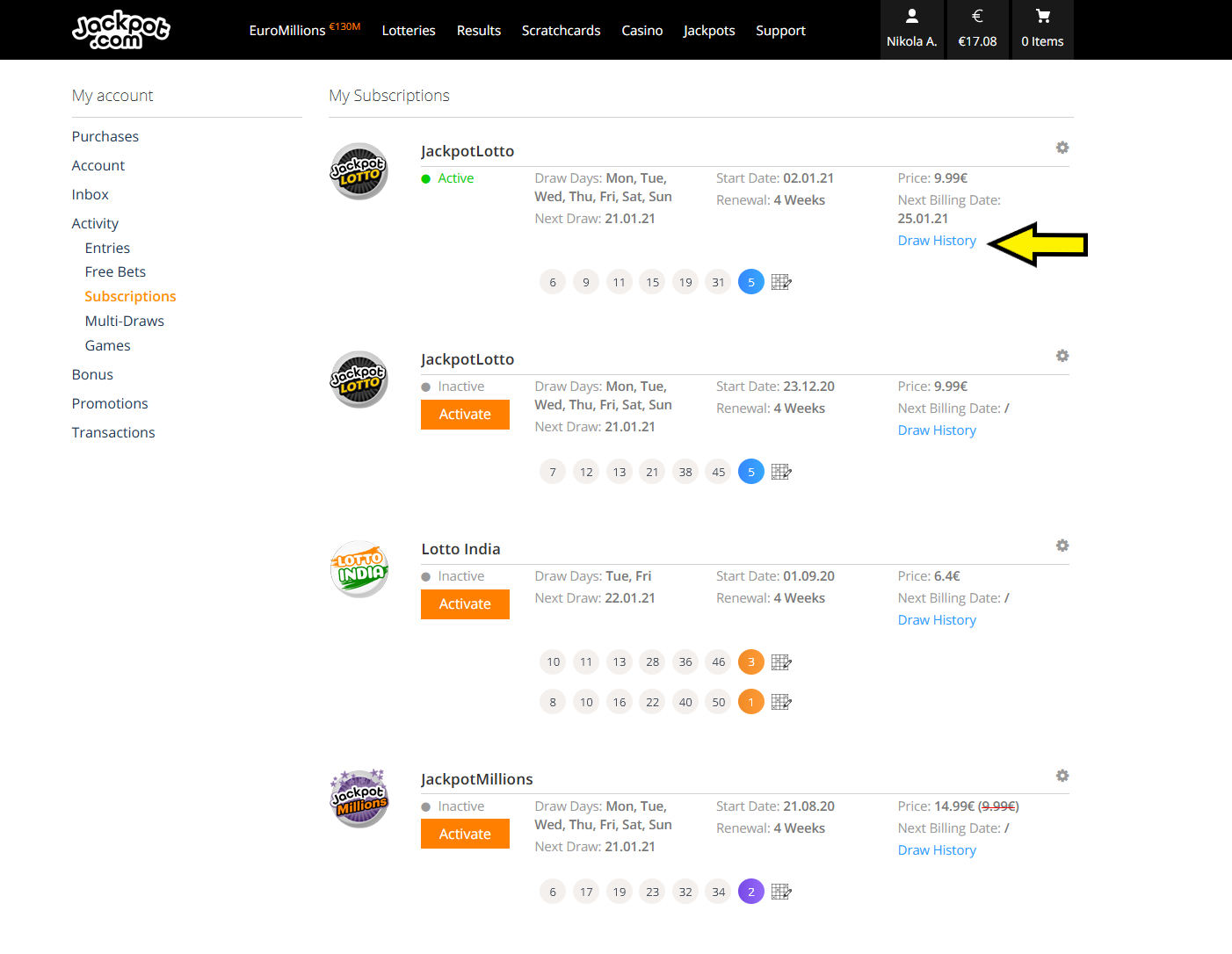1232x954 pixels.
Task: Select Activity in the sidebar
Action: 95,223
